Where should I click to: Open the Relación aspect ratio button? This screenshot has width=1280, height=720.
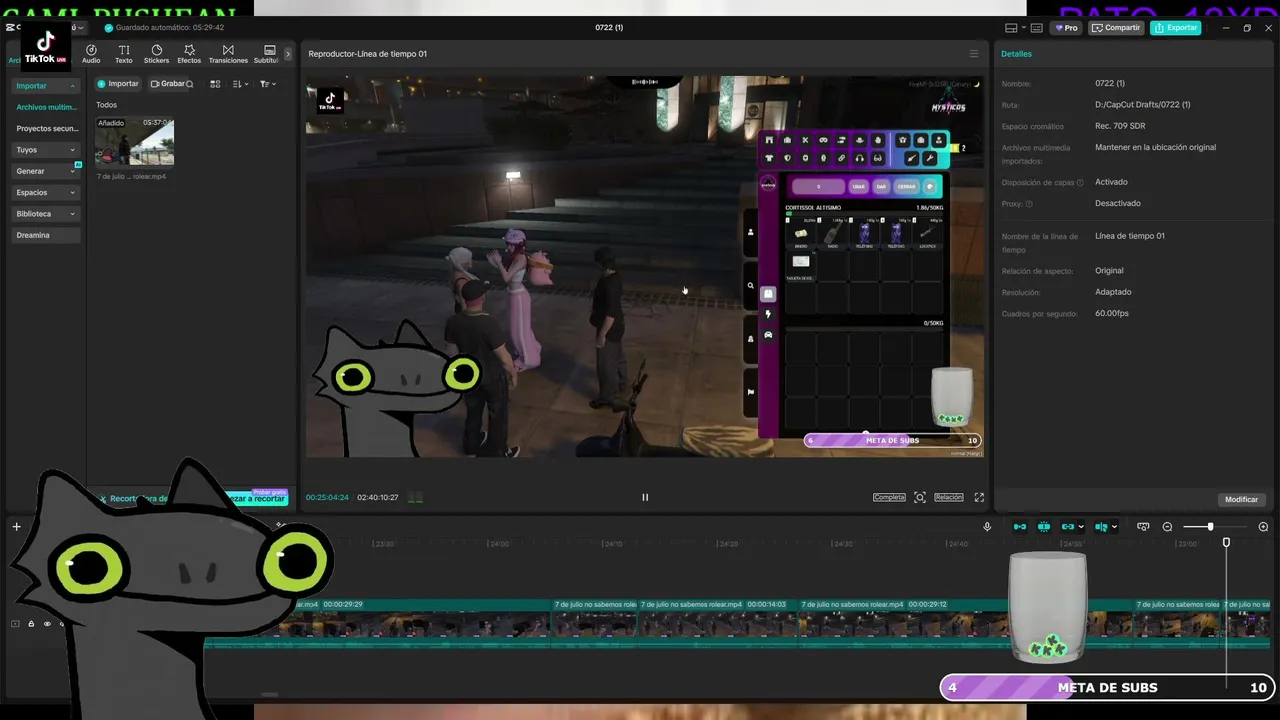click(949, 497)
